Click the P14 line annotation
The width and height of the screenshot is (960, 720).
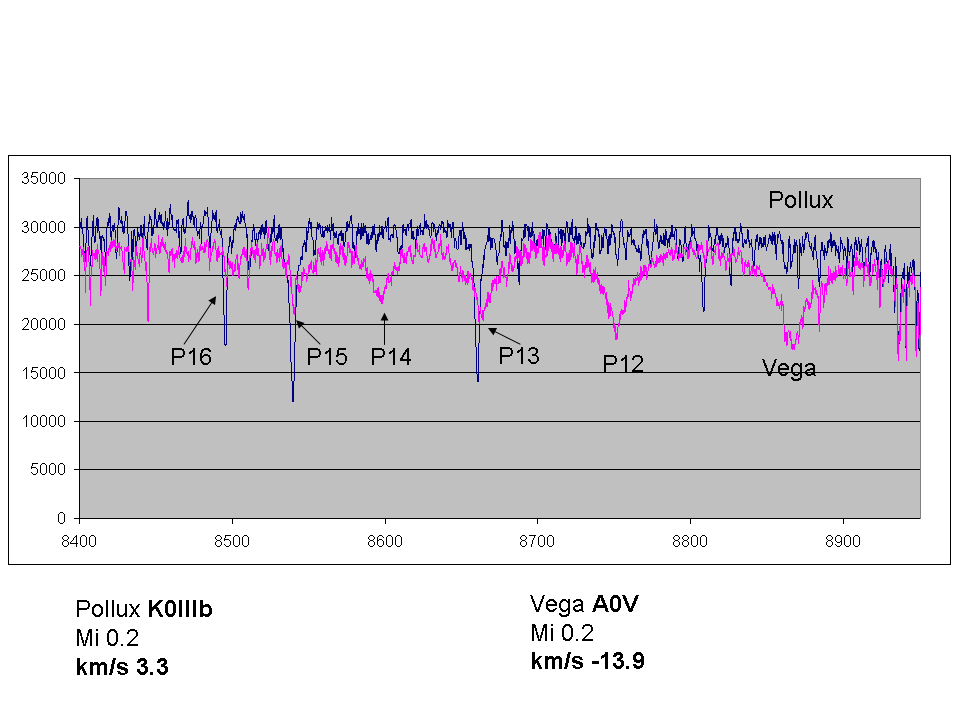pyautogui.click(x=391, y=357)
